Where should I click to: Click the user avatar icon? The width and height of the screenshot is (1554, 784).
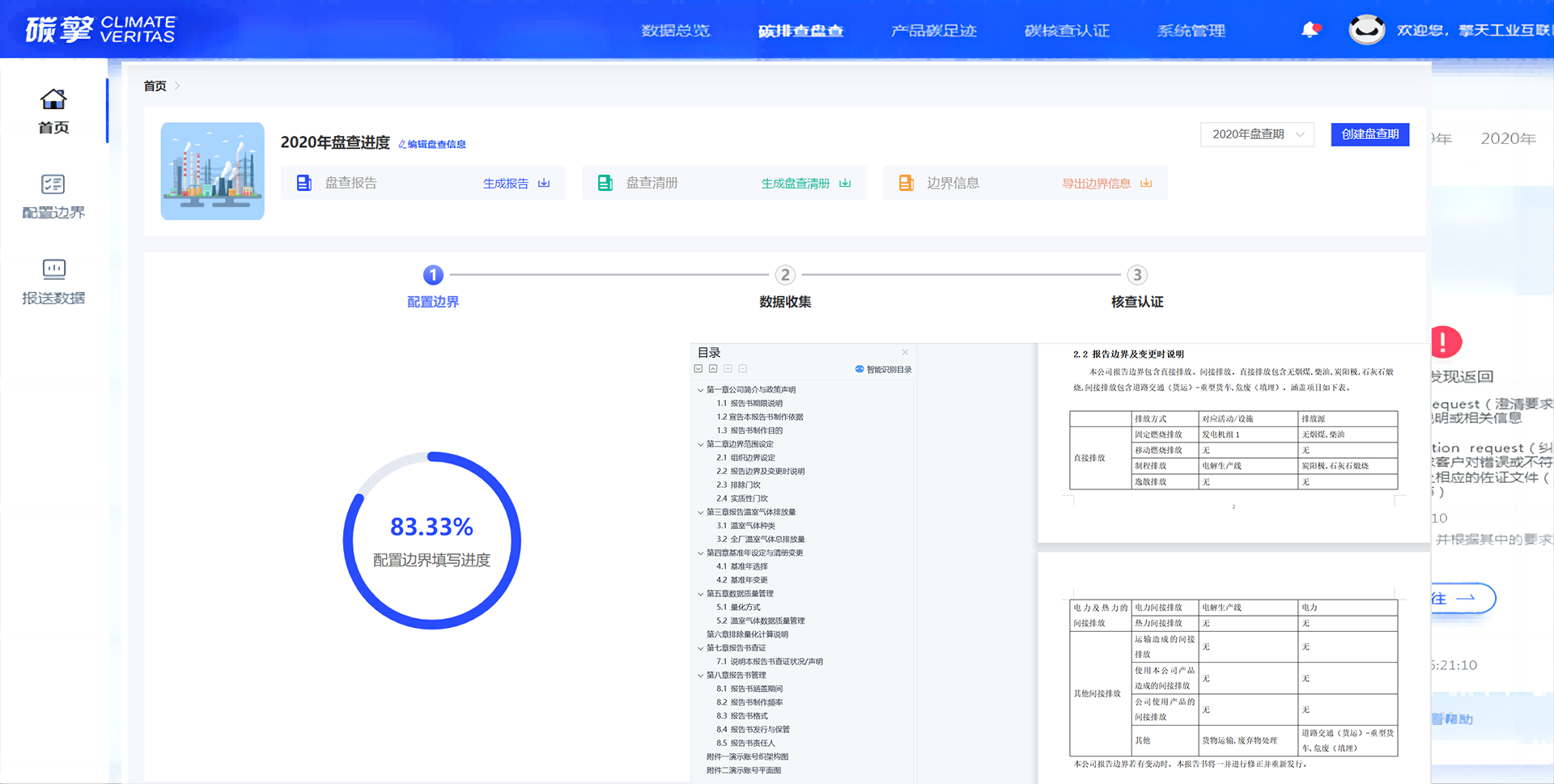click(x=1366, y=30)
